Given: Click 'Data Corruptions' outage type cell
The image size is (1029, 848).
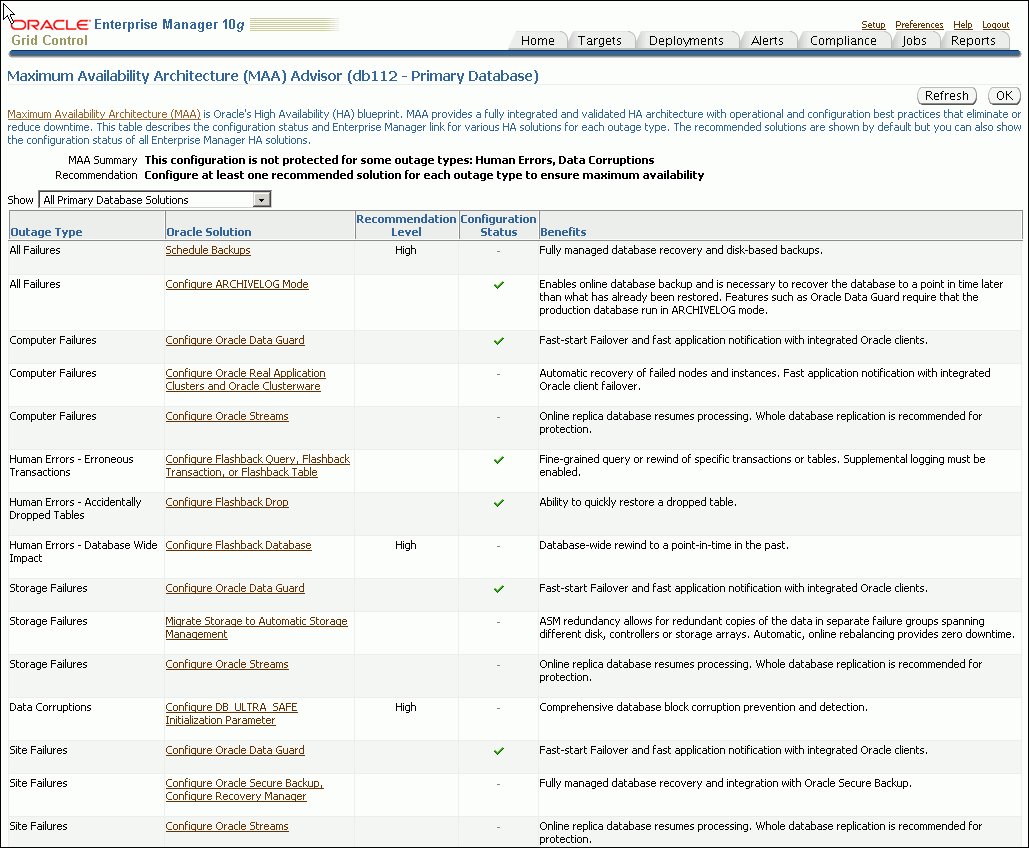Looking at the screenshot, I should click(51, 707).
